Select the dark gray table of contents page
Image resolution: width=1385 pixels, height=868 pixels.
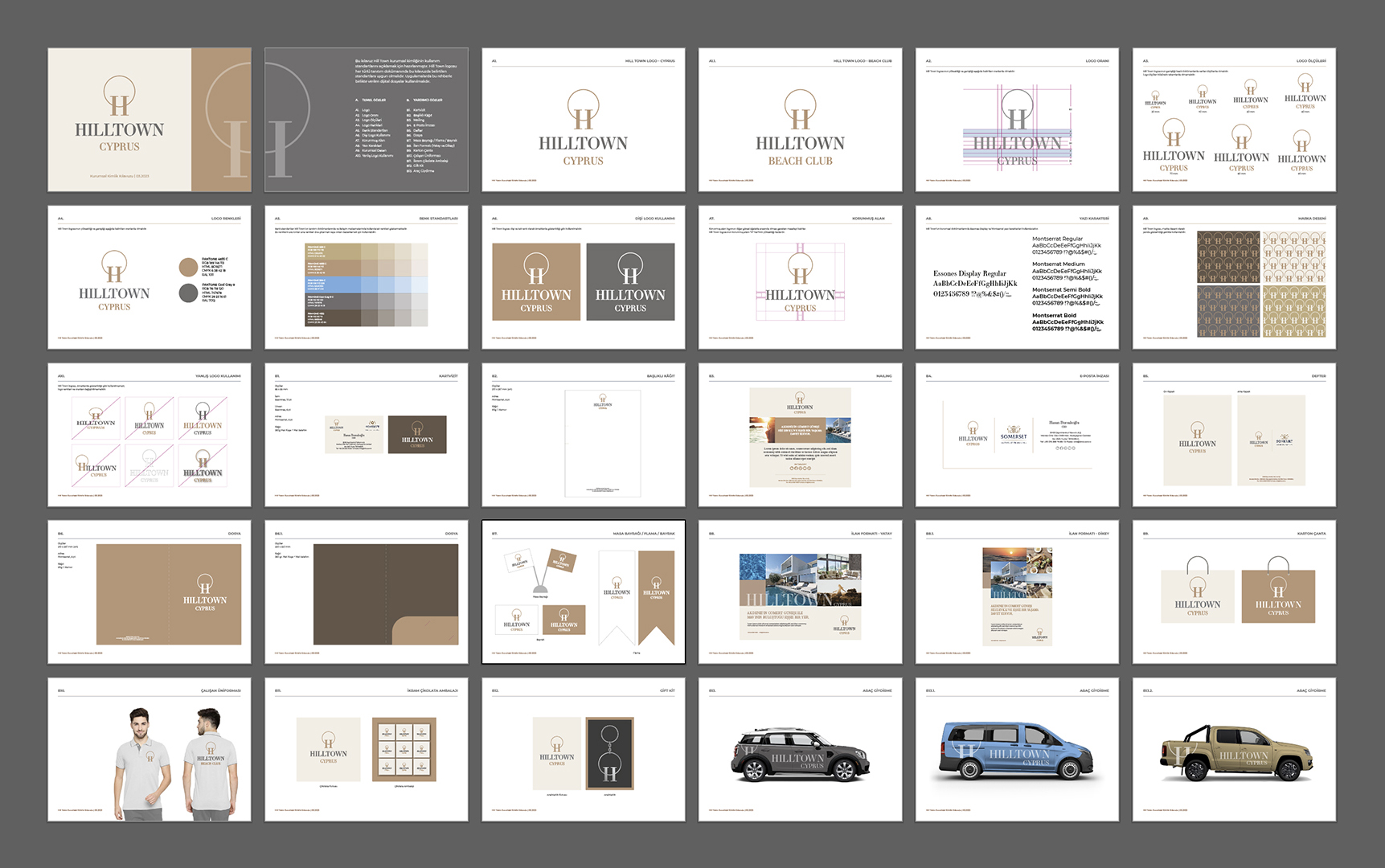pos(366,120)
